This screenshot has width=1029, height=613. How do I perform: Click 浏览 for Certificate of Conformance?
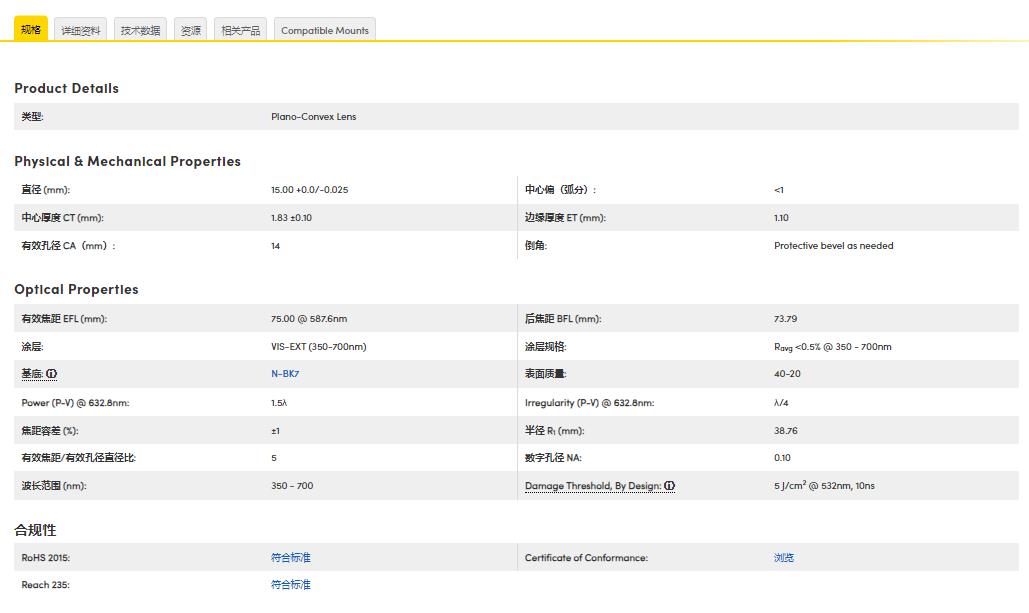(784, 558)
